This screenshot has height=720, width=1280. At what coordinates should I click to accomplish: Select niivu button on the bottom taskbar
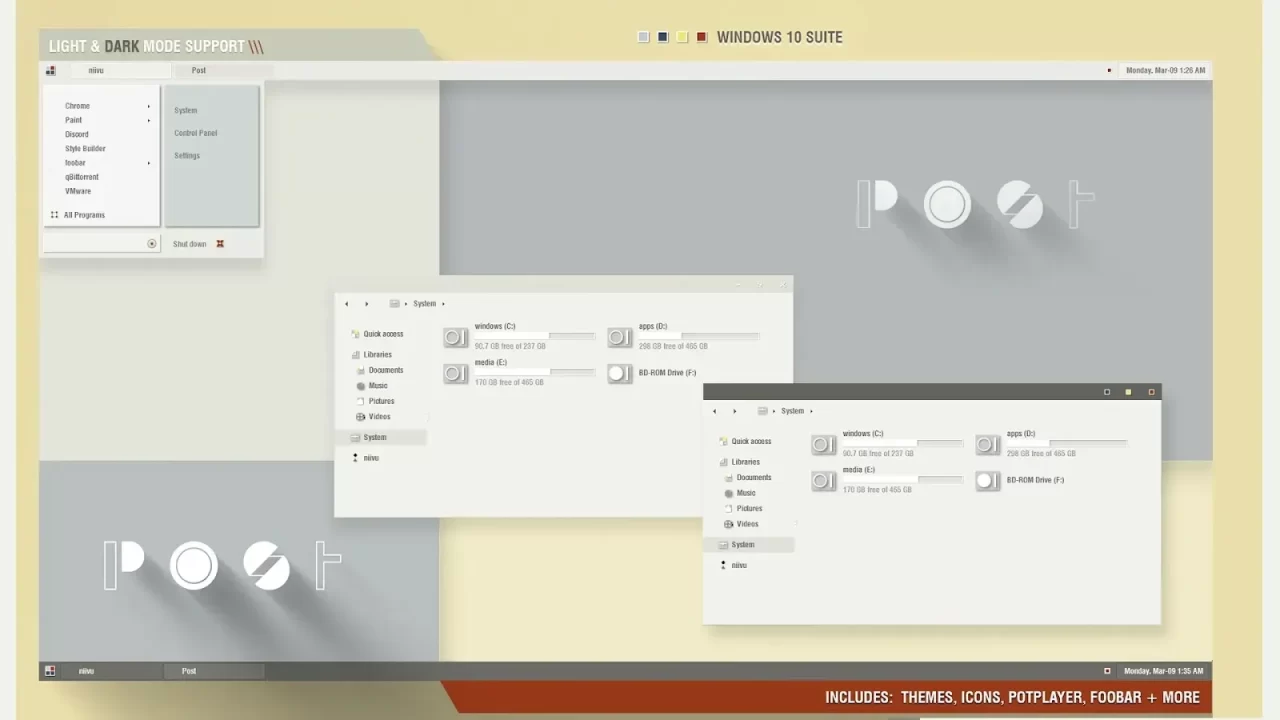[110, 671]
